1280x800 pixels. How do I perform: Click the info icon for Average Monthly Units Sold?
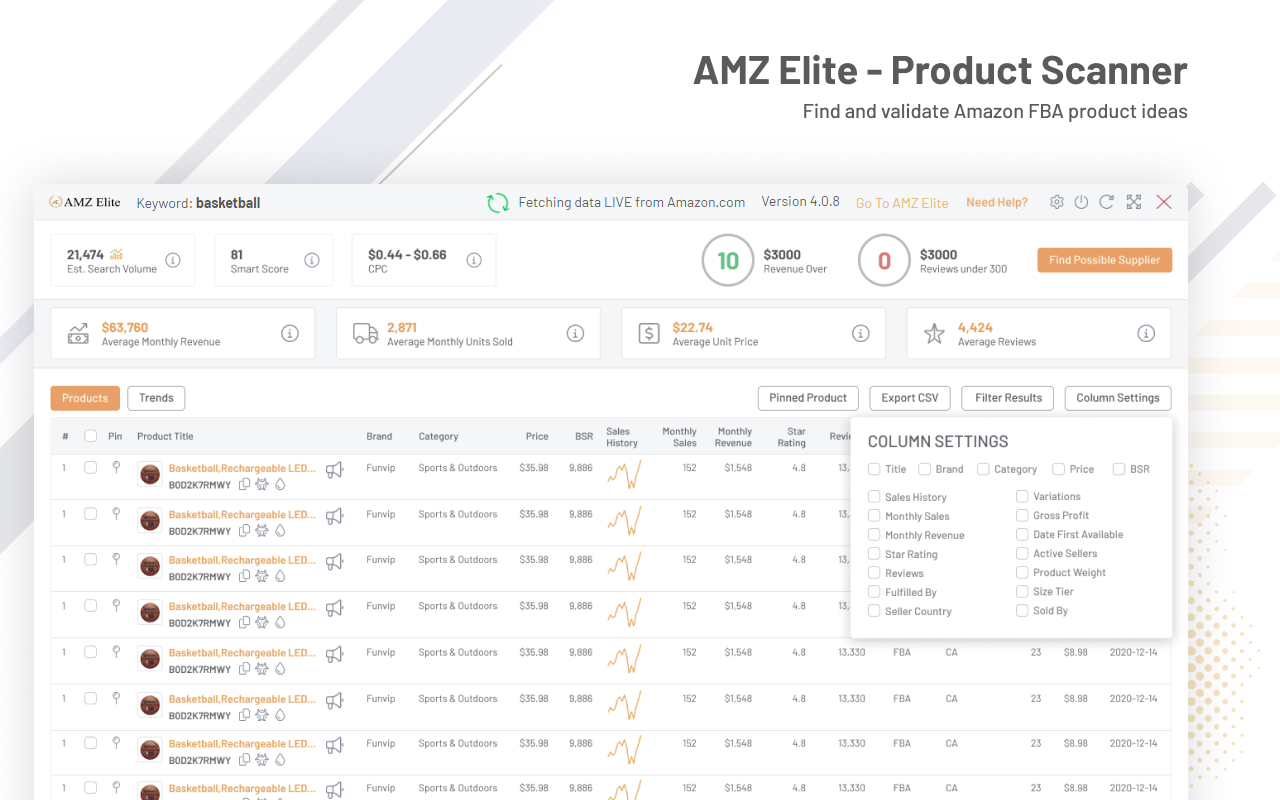pos(575,334)
